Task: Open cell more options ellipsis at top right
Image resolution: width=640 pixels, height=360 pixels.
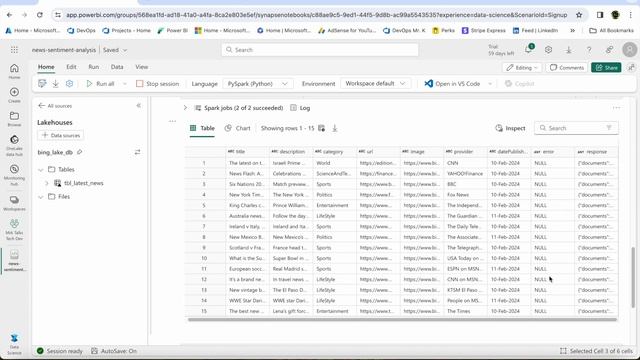Action: point(616,108)
